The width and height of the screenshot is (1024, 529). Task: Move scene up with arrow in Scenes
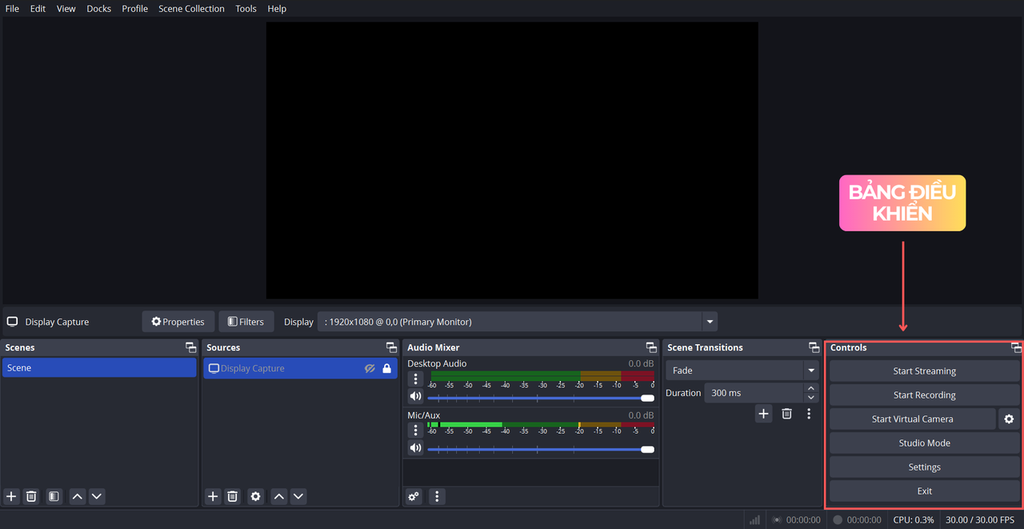coord(77,496)
